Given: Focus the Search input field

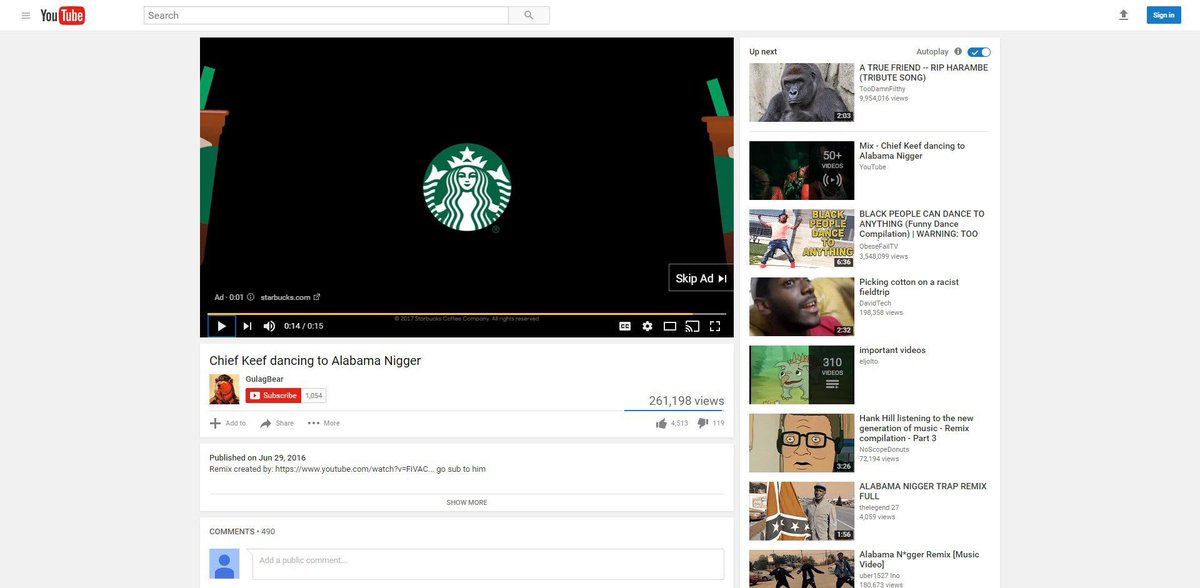Looking at the screenshot, I should click(326, 15).
